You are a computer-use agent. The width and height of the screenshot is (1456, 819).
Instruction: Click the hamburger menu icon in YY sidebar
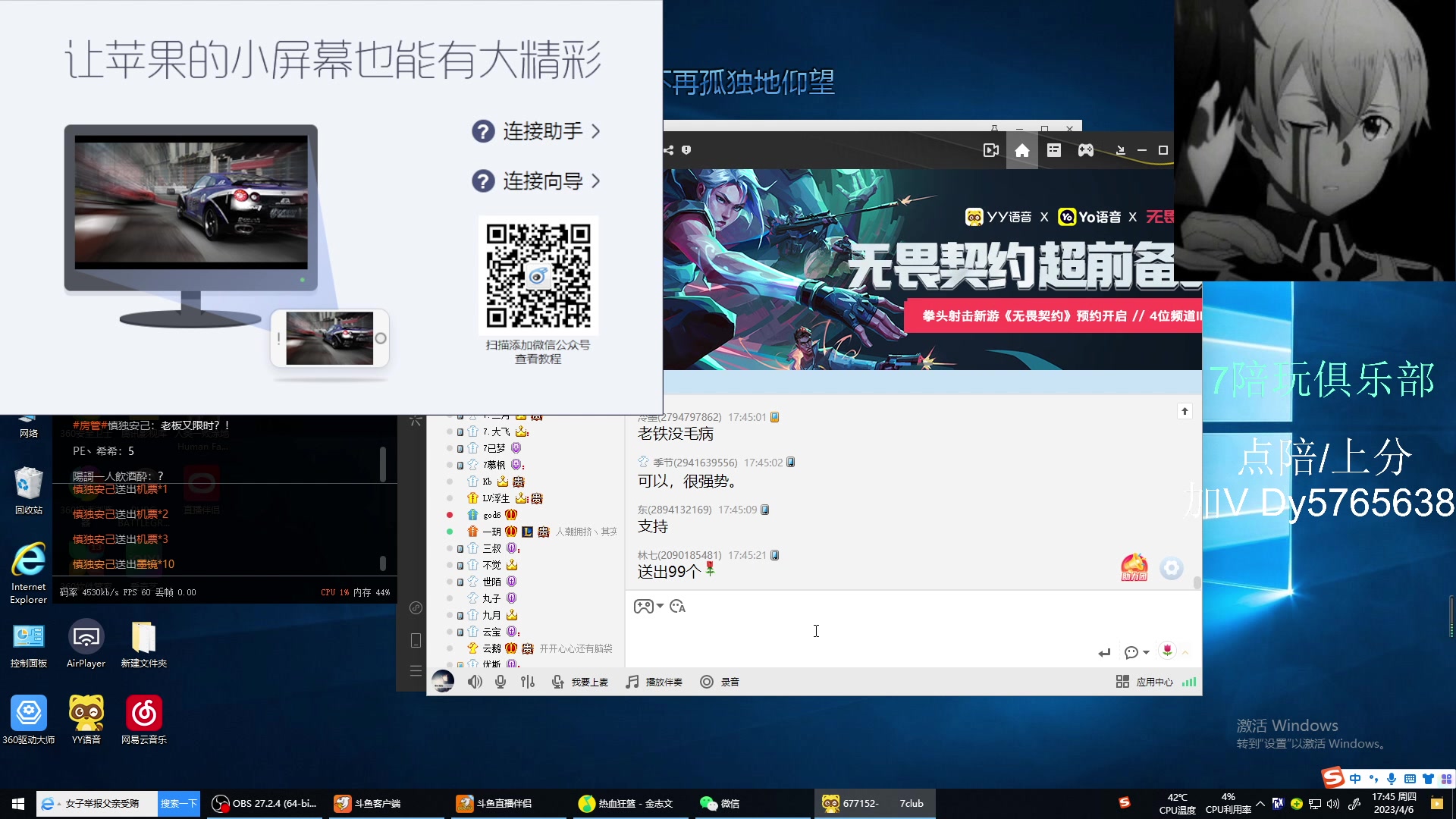coord(416,671)
